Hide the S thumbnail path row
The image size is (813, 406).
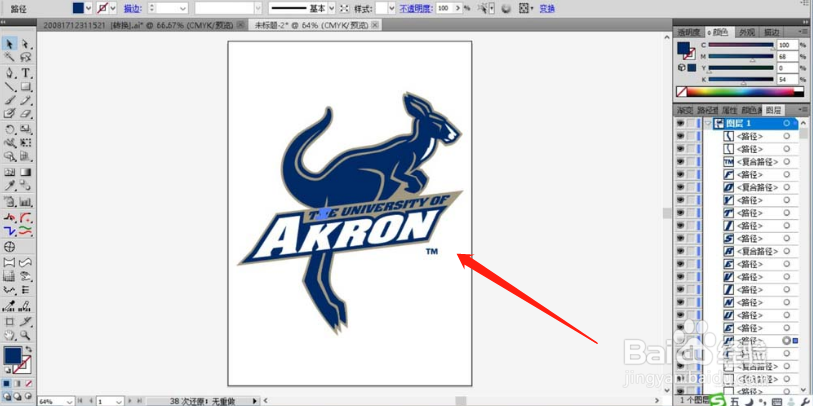(681, 239)
